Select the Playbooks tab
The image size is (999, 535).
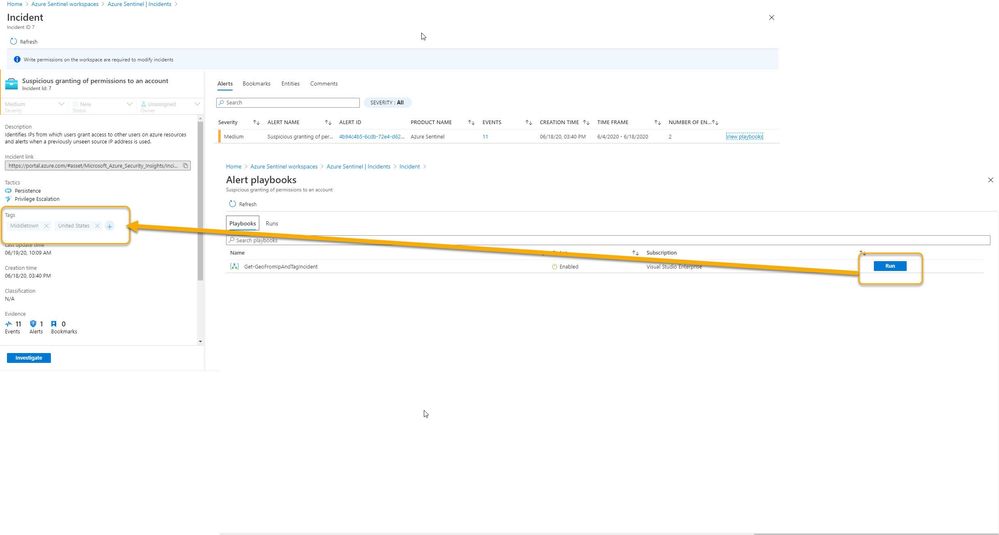(x=242, y=224)
